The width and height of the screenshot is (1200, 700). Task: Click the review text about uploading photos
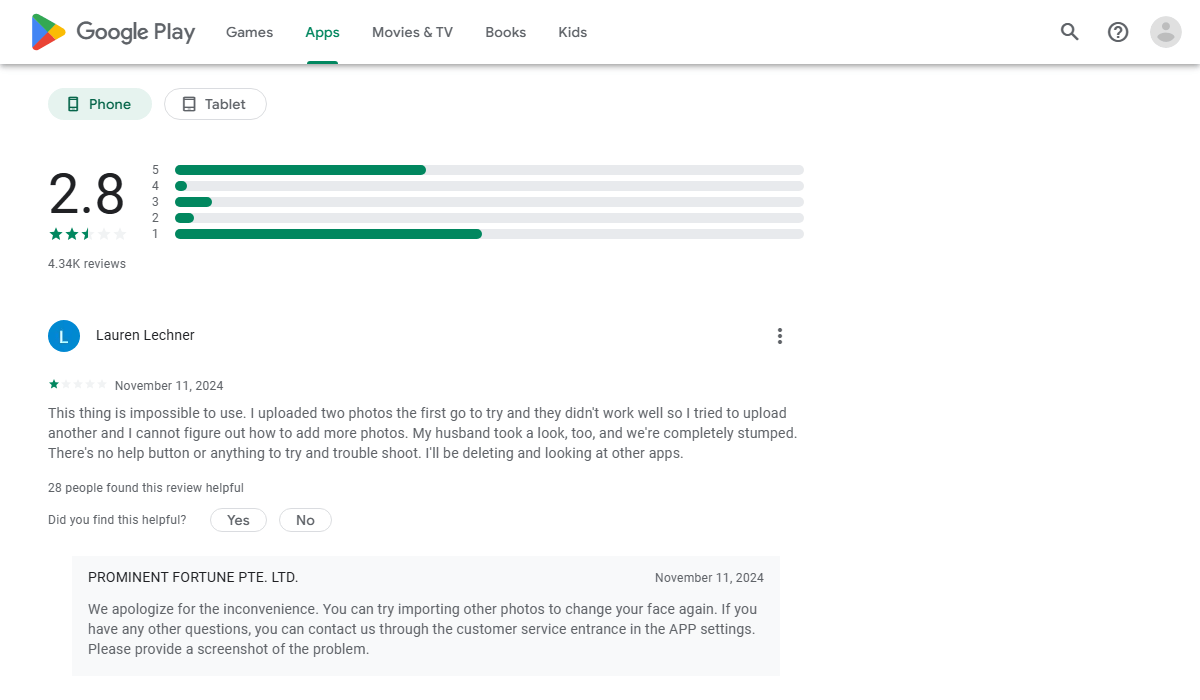(x=423, y=433)
